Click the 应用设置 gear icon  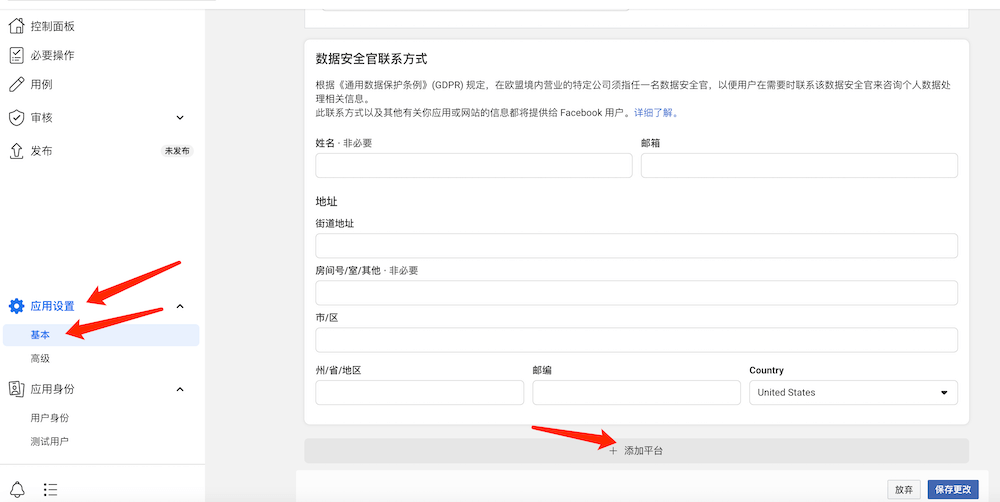point(16,306)
